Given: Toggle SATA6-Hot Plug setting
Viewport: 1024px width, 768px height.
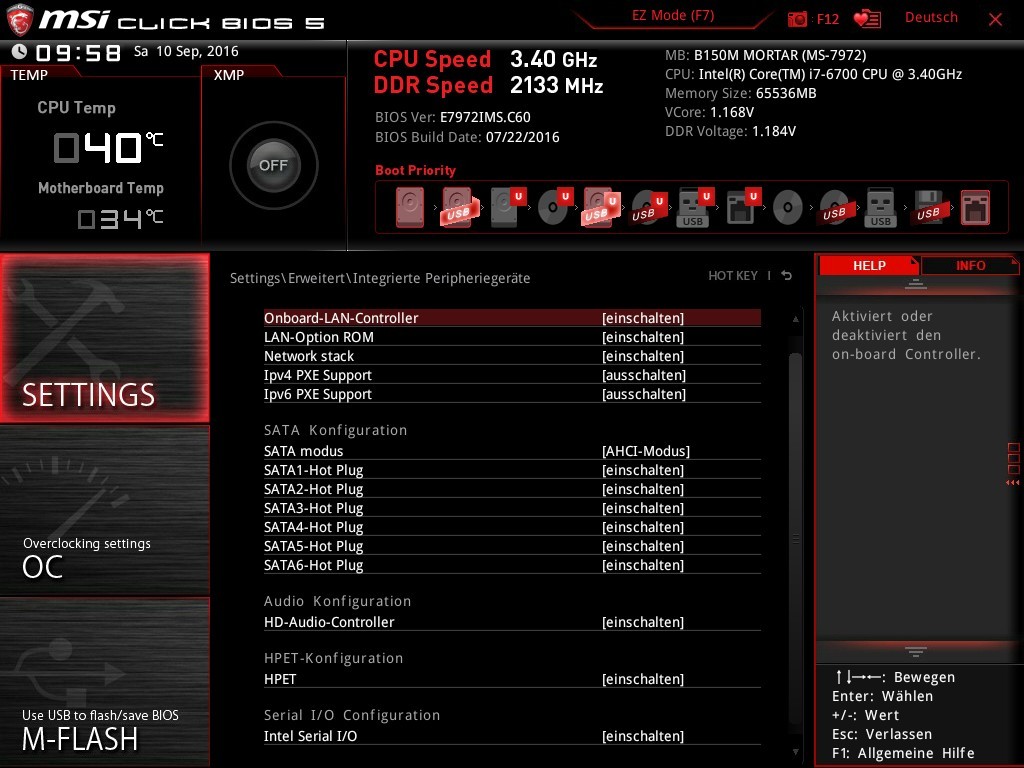Looking at the screenshot, I should (x=512, y=565).
